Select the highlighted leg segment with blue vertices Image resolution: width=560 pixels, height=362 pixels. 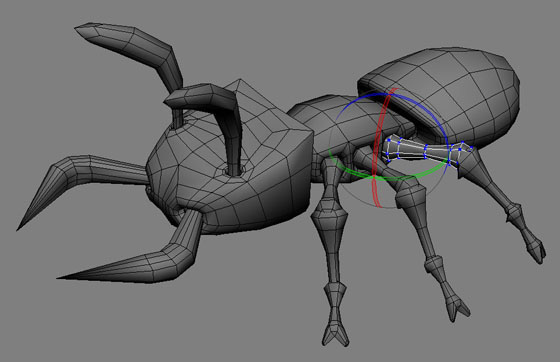click(425, 151)
